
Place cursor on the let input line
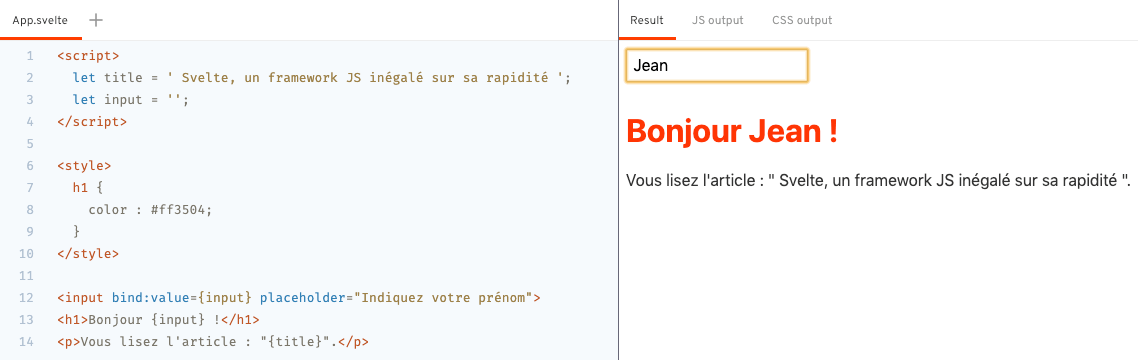[x=131, y=99]
